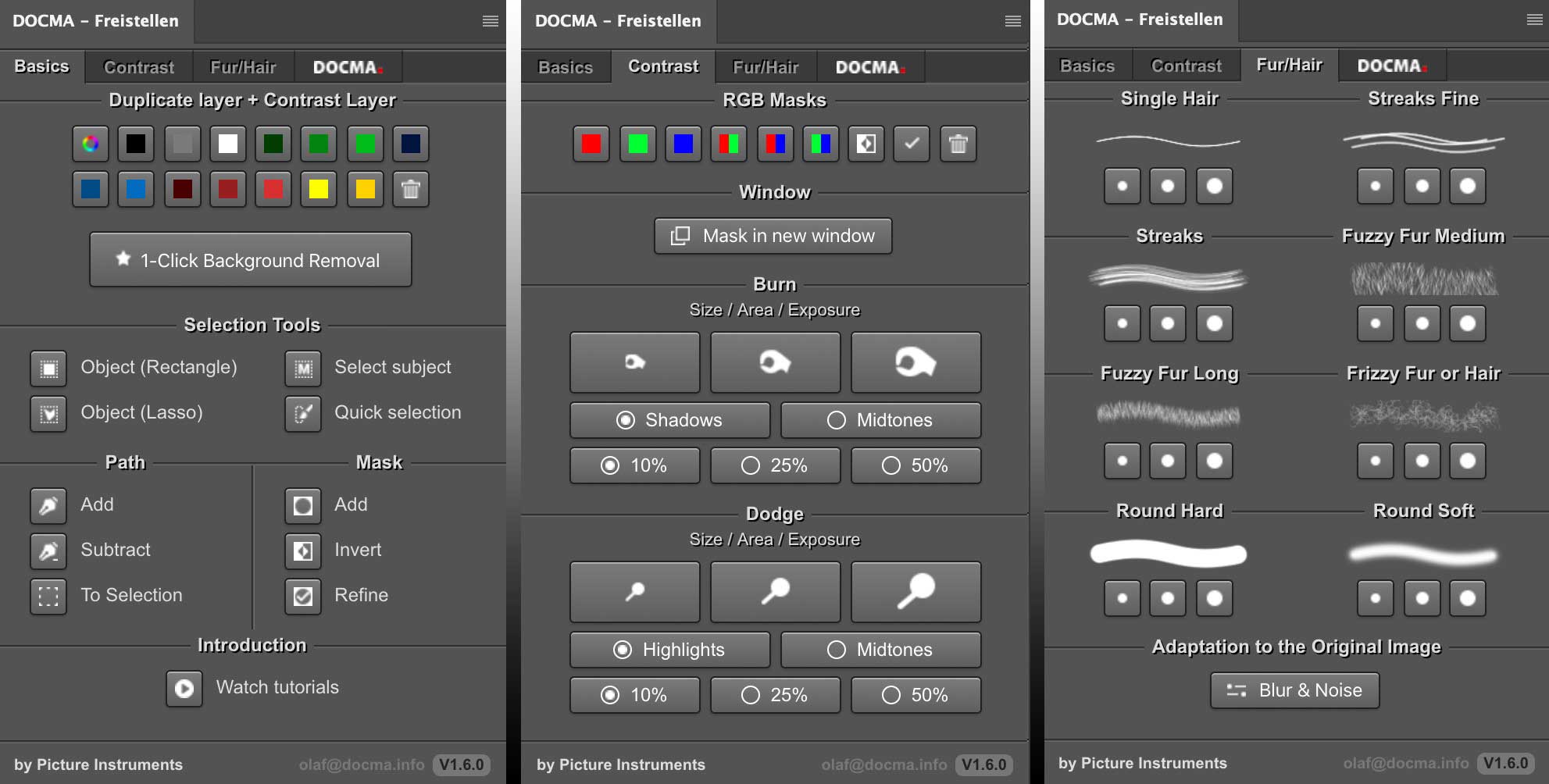Set Dodge exposure to 25%
This screenshot has height=784, width=1549.
(776, 695)
